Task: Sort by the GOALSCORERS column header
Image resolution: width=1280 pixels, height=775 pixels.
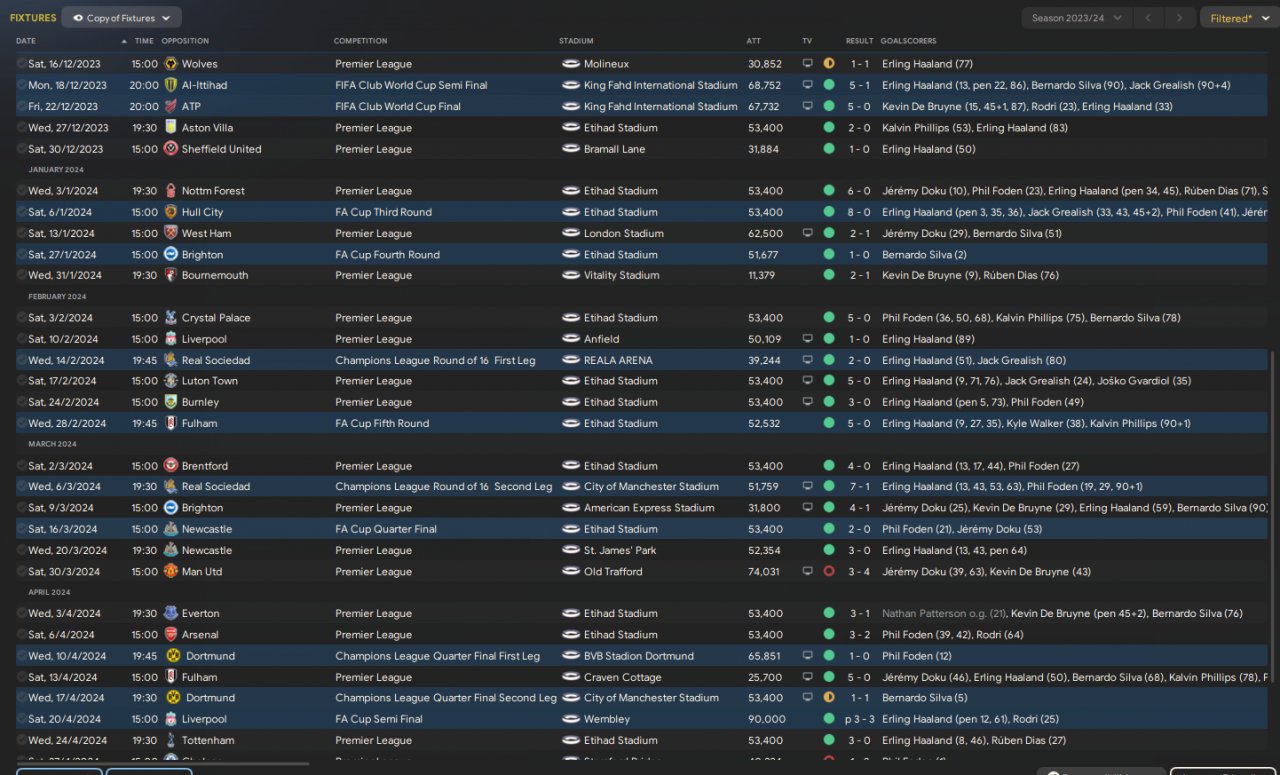Action: tap(908, 41)
